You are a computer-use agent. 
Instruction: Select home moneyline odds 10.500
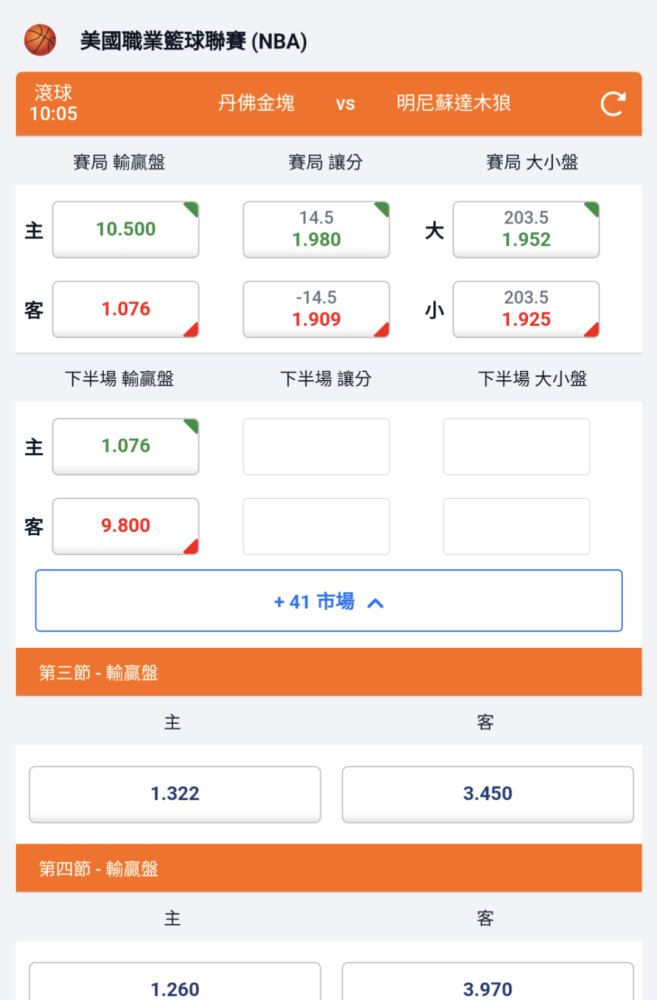[x=126, y=230]
